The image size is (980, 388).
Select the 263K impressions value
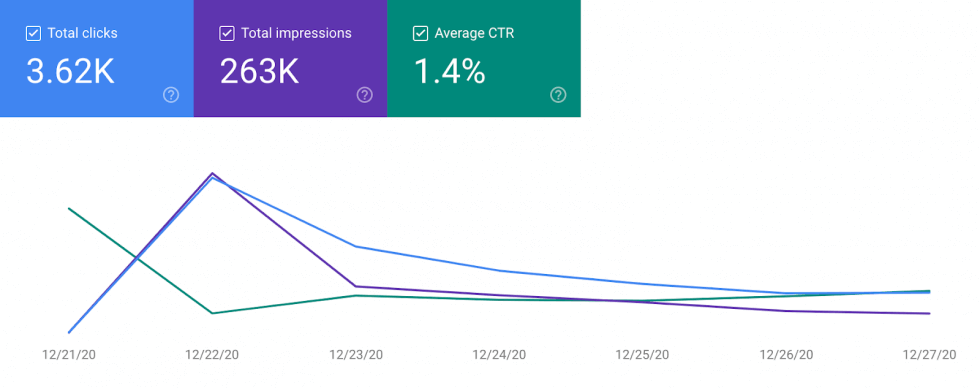tap(259, 71)
